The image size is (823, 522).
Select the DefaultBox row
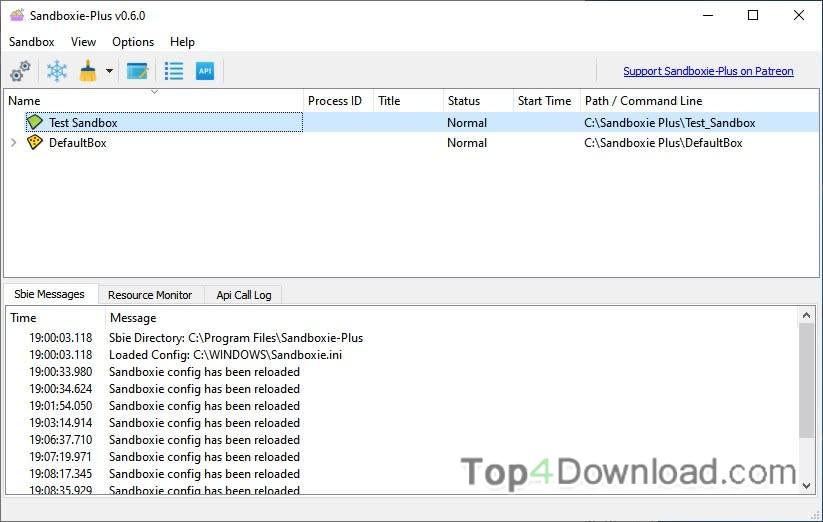[412, 143]
